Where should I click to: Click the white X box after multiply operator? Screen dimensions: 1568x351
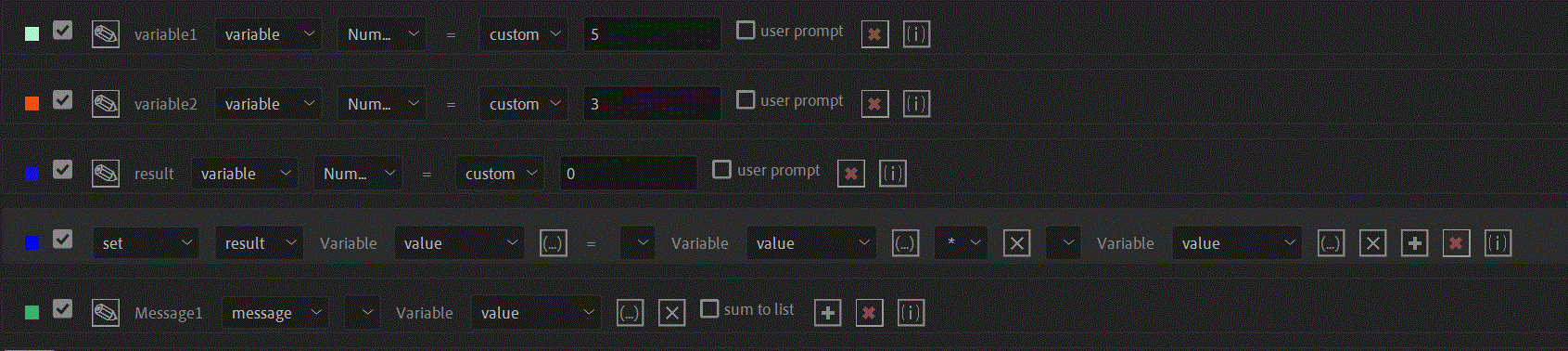1016,243
